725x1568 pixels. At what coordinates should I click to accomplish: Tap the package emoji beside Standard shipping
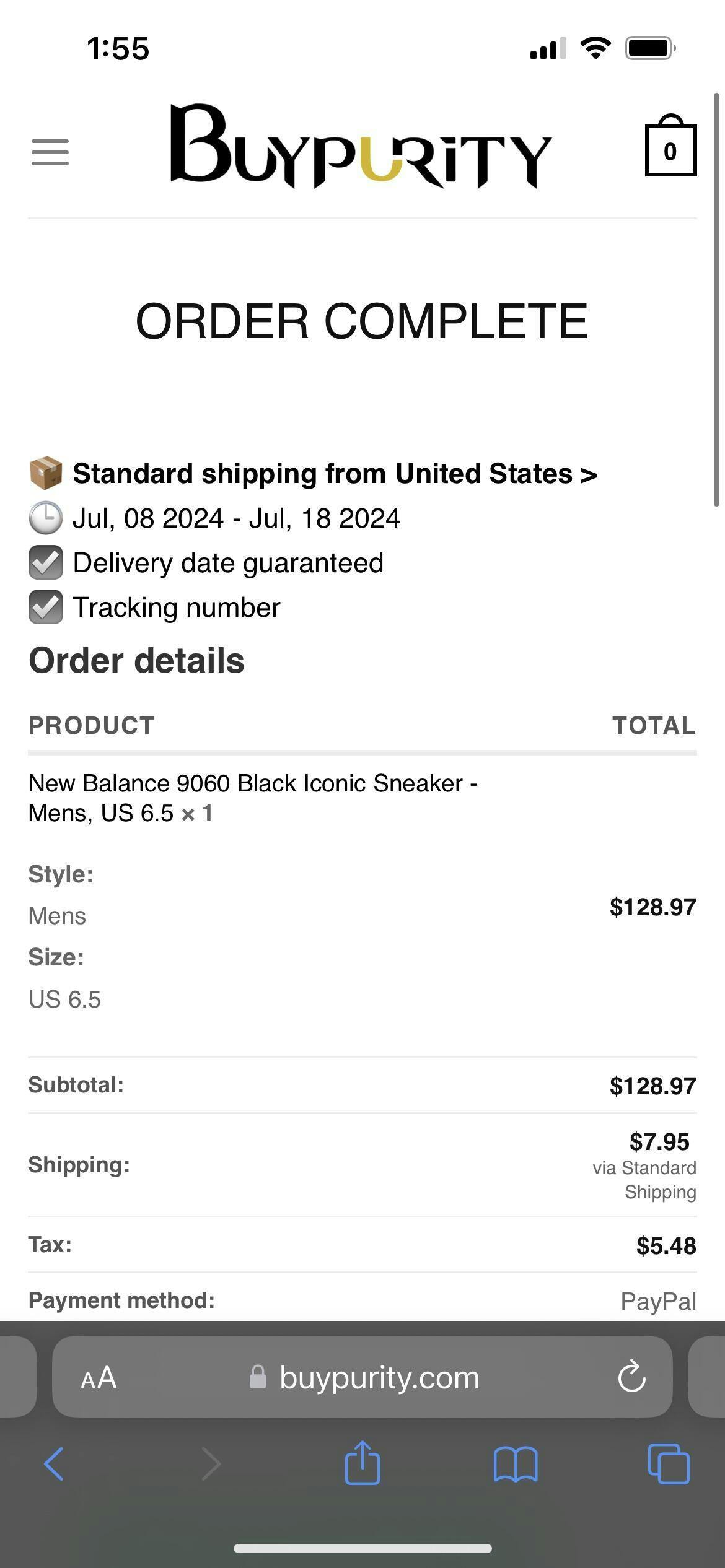click(x=46, y=474)
